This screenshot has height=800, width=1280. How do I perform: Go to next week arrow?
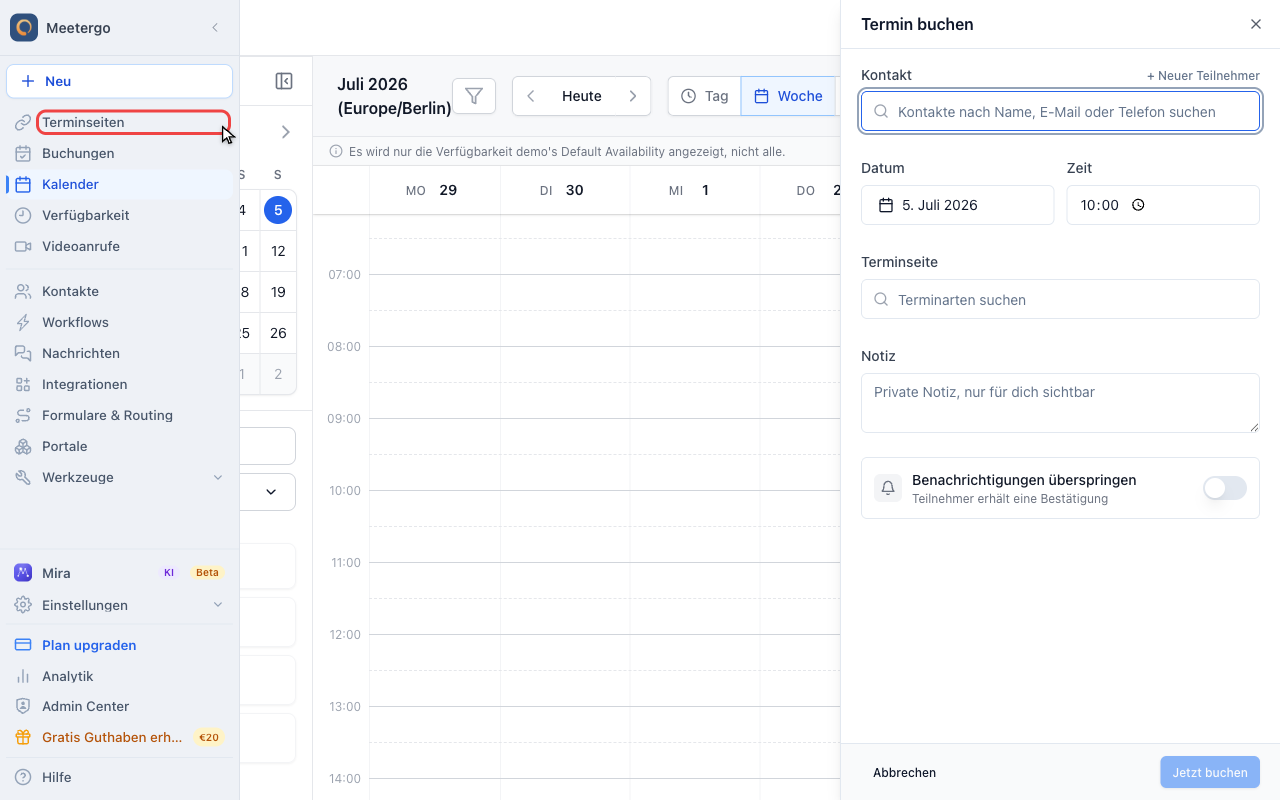633,96
